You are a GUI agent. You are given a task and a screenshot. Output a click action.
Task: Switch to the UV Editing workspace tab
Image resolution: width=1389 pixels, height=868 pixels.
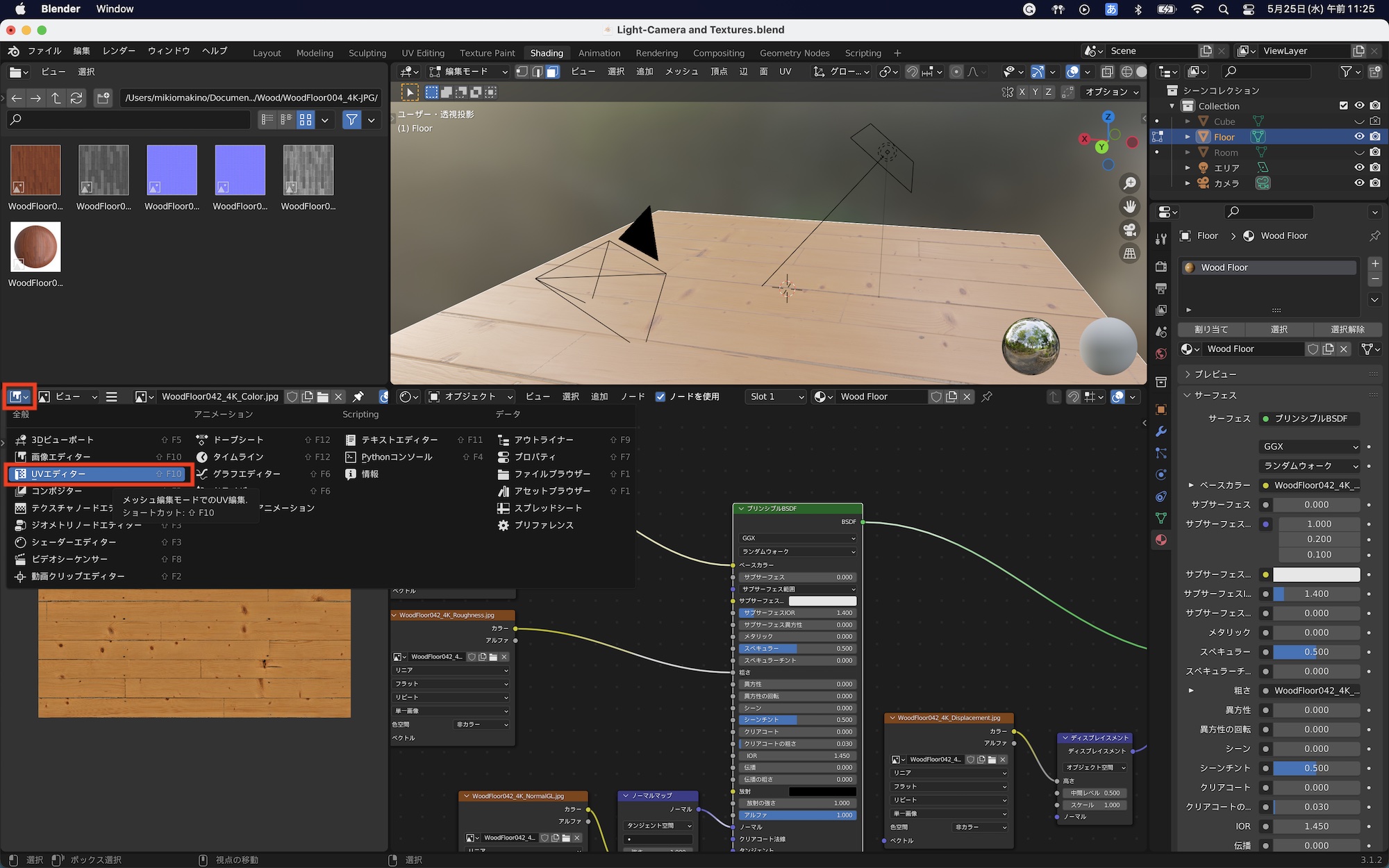(422, 53)
